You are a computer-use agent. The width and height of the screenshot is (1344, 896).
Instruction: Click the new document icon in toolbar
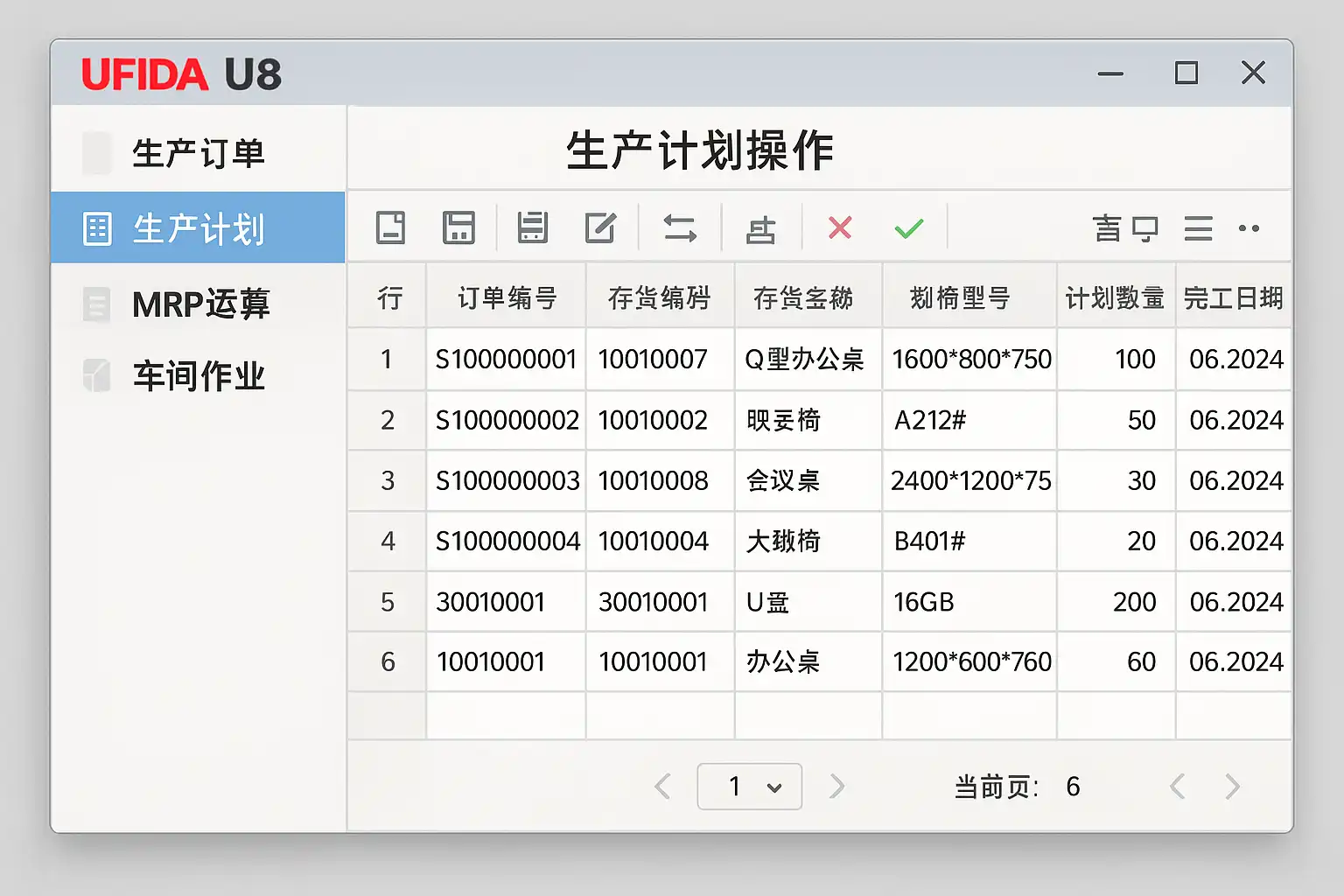click(390, 227)
